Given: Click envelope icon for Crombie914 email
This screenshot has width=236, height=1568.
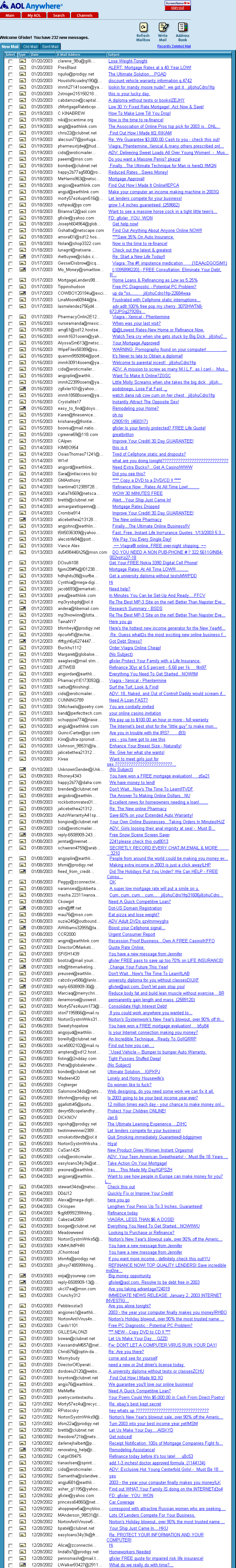Looking at the screenshot, I should (x=23, y=513).
